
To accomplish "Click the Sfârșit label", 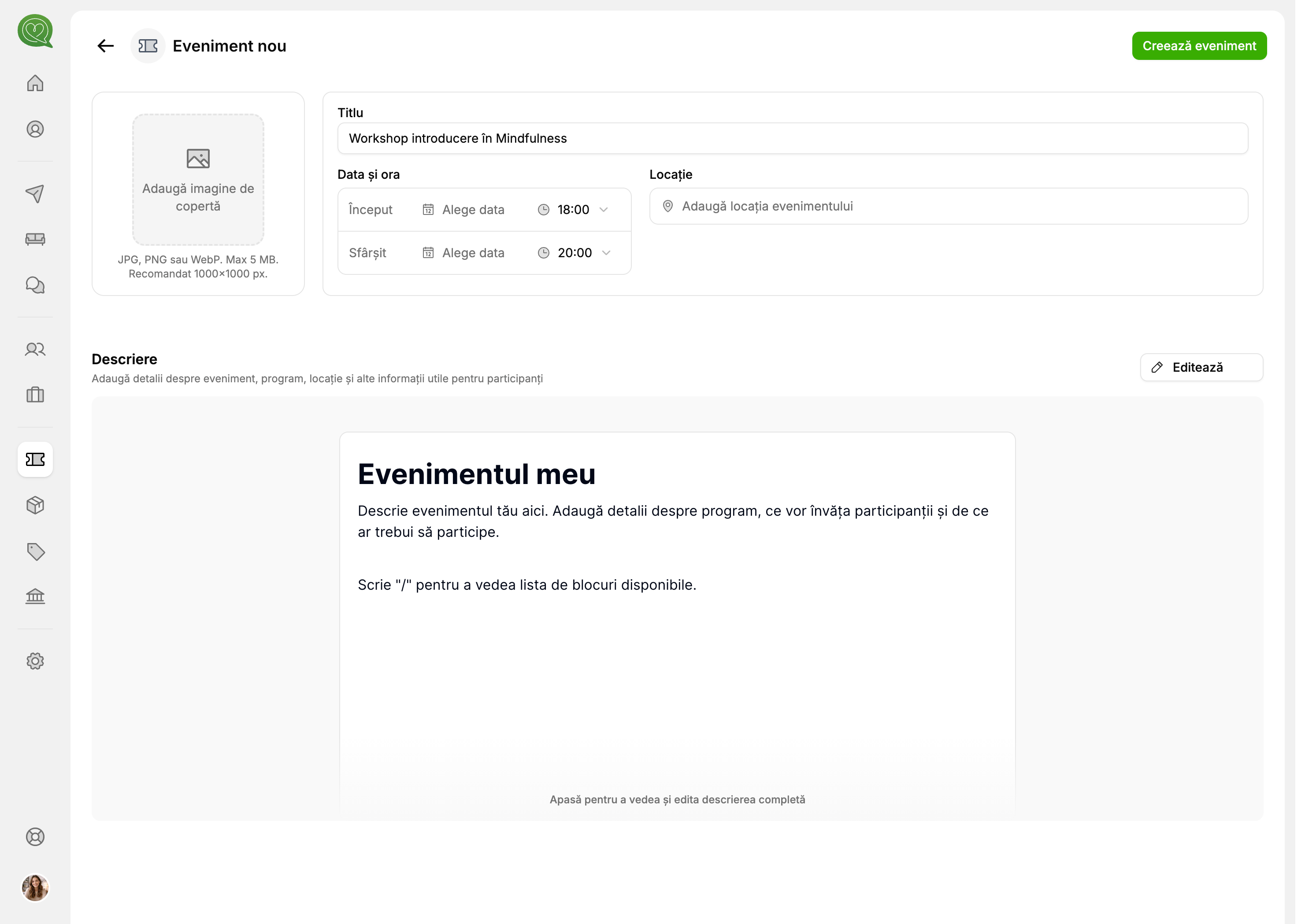I will [367, 253].
